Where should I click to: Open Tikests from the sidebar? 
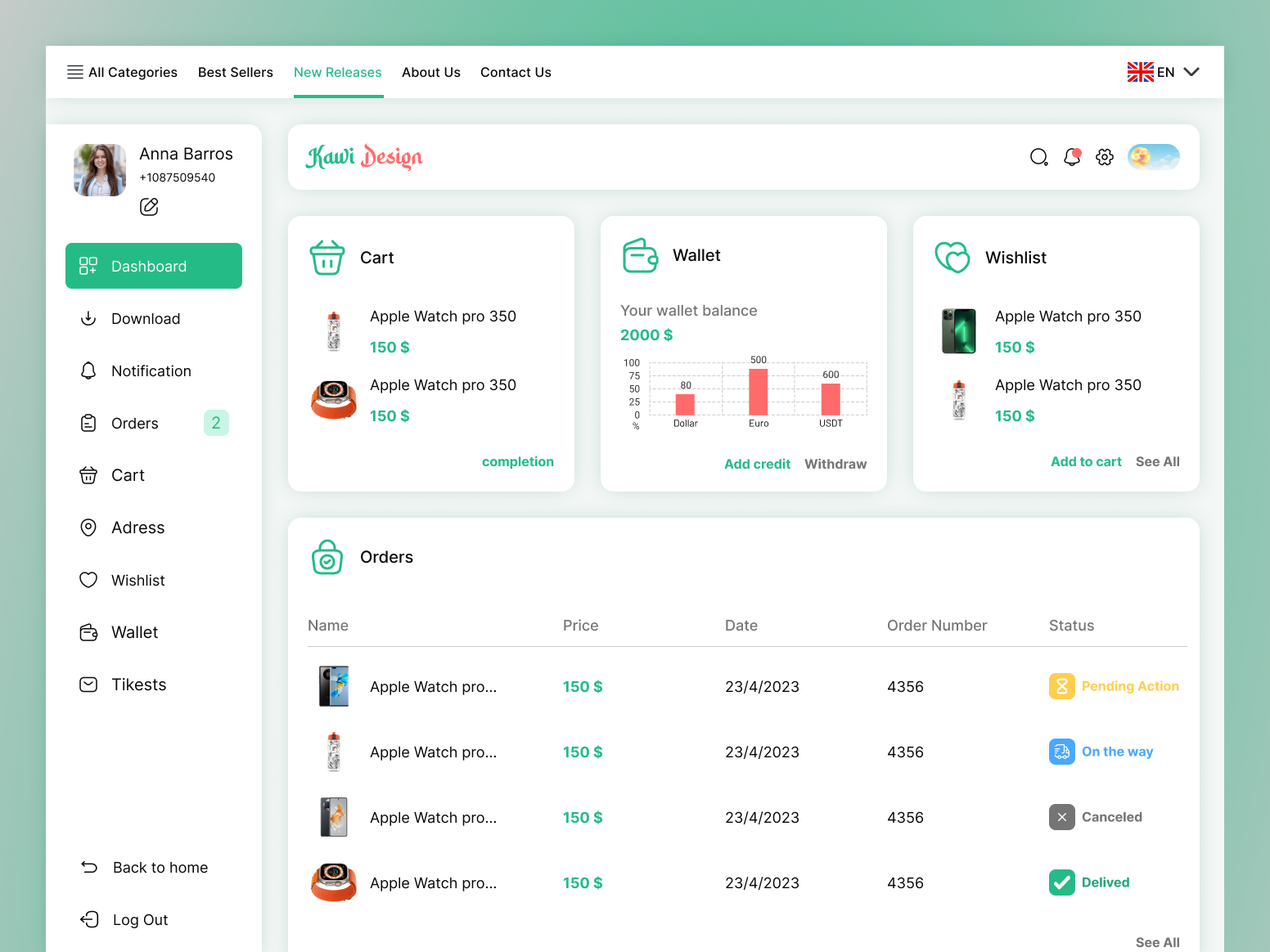[x=138, y=685]
